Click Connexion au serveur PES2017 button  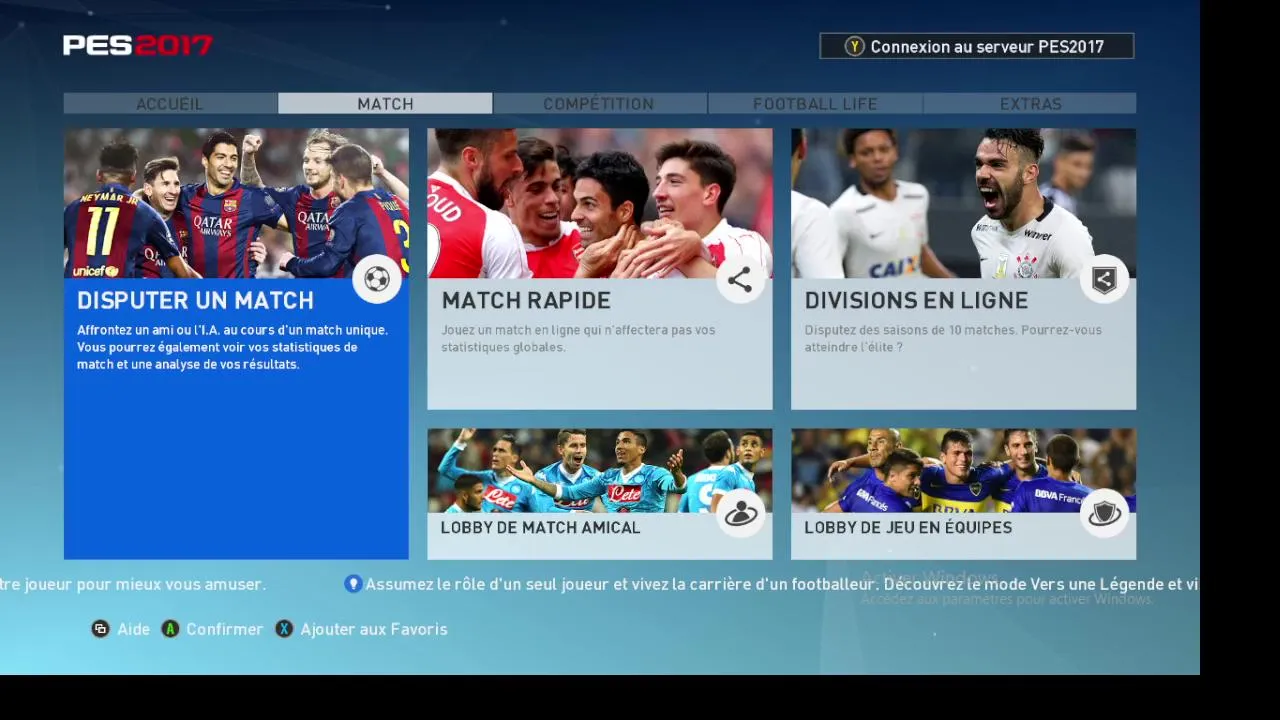(977, 47)
